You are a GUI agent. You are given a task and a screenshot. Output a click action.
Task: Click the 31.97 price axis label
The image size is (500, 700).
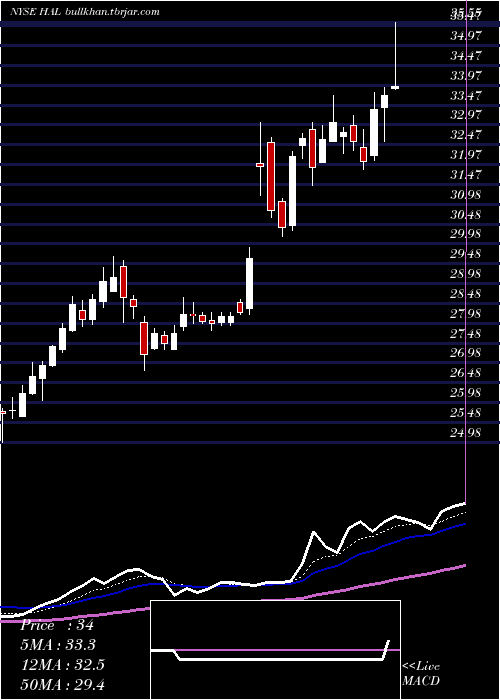pos(466,155)
